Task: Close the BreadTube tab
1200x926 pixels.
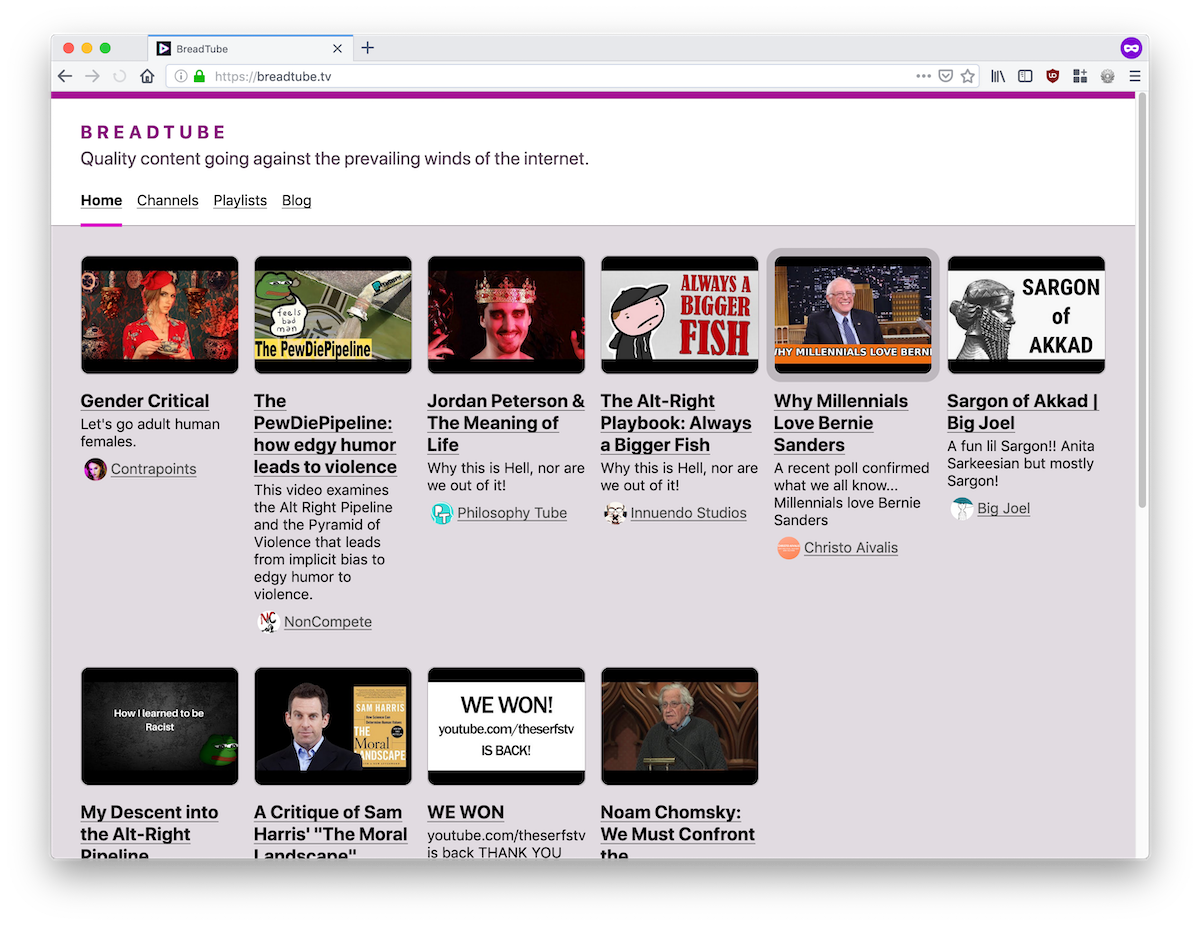Action: [337, 48]
